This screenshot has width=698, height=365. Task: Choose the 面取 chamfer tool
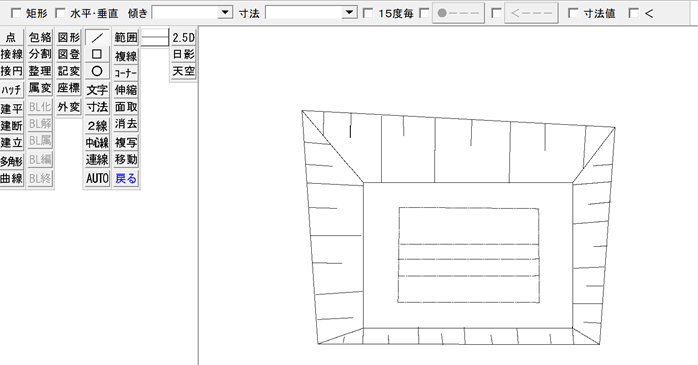click(126, 107)
